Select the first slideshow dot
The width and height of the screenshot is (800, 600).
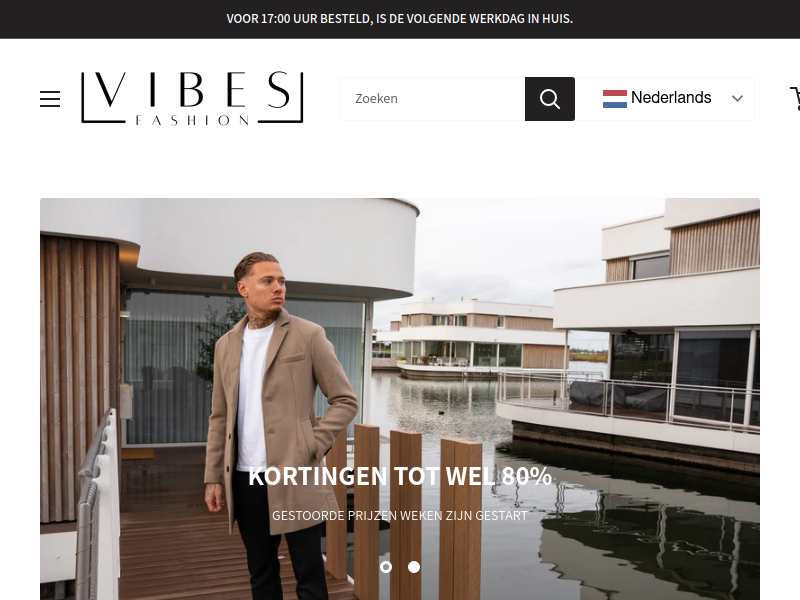tap(386, 567)
